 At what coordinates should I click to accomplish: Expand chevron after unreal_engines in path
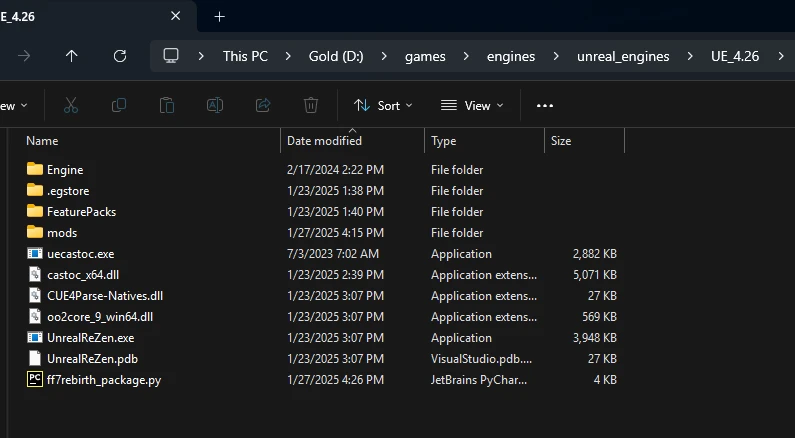coord(690,56)
